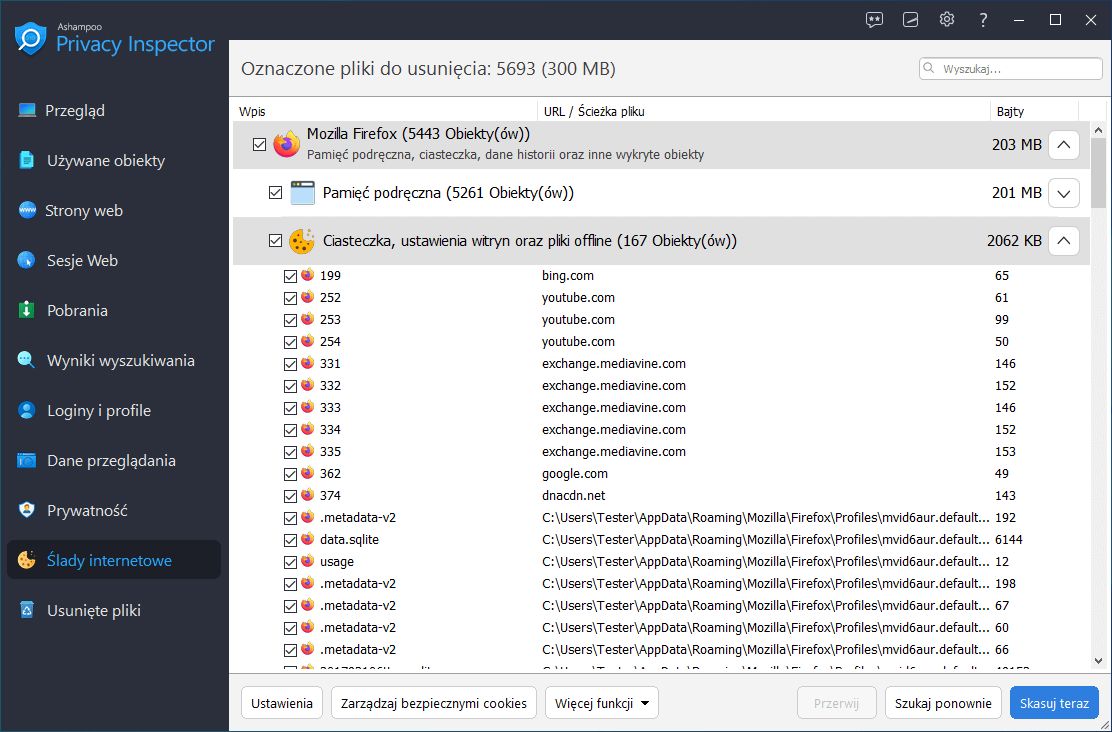Sort by URL / Ścieżka pliku header
1112x732 pixels.
pos(764,111)
